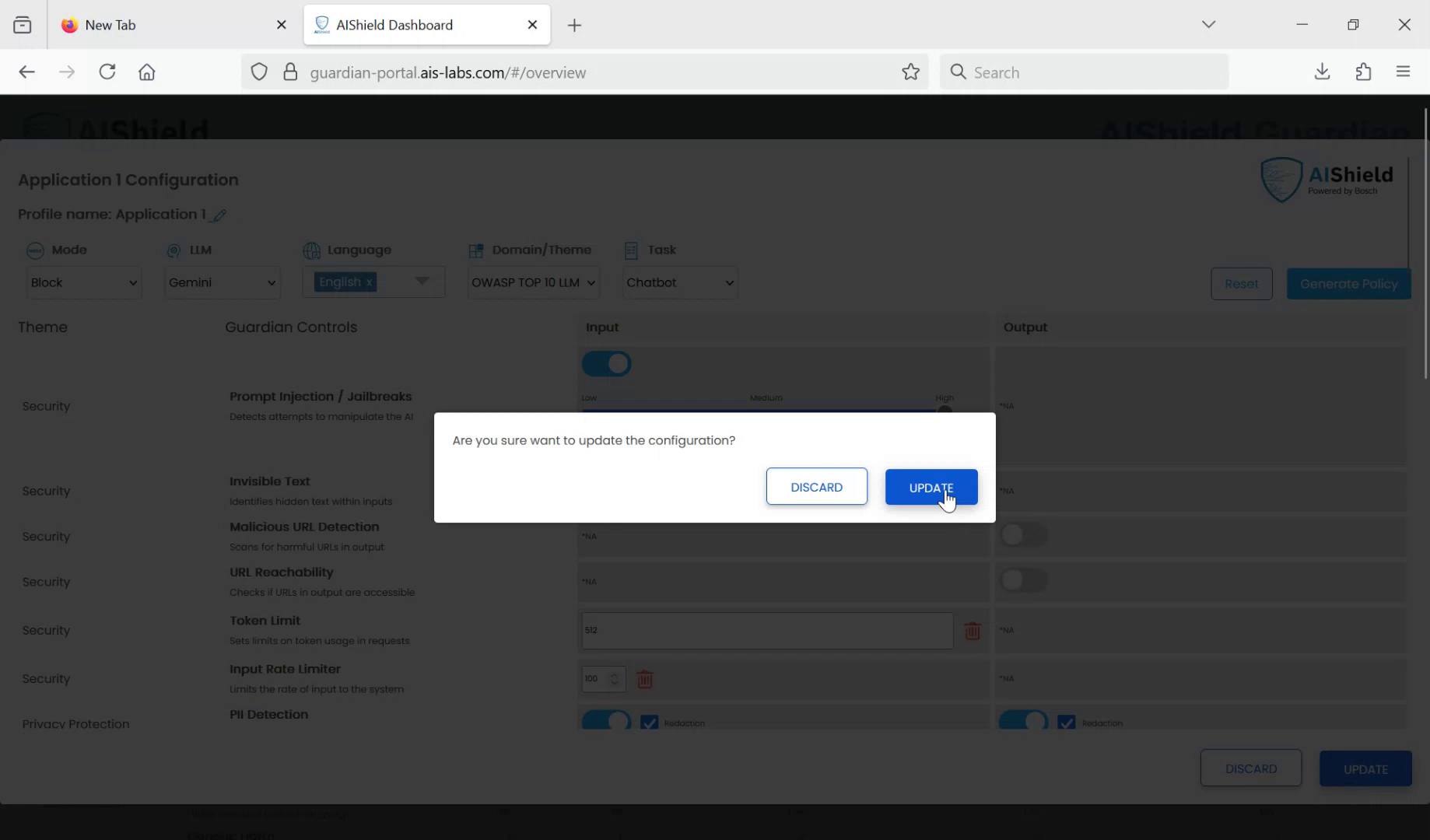Delete the Token Limit value via trash icon
The image size is (1430, 840).
tap(972, 631)
